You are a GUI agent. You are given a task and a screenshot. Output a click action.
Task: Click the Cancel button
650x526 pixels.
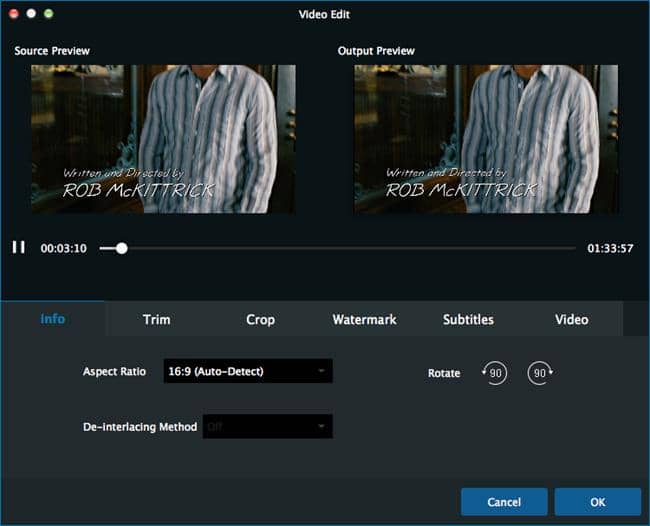pyautogui.click(x=504, y=502)
